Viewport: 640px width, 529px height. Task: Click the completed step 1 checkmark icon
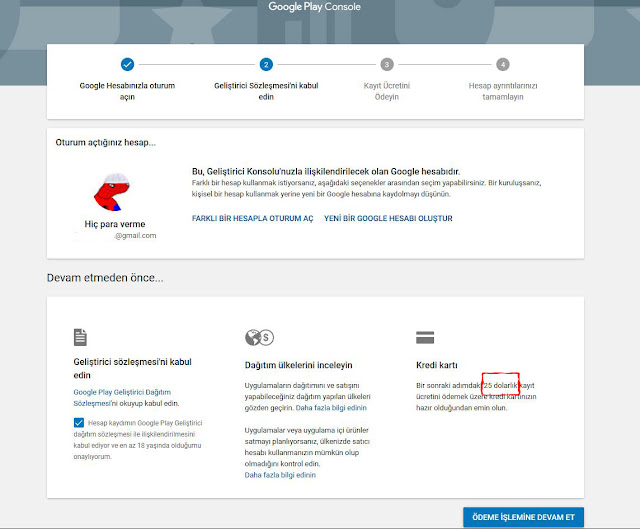coord(127,64)
